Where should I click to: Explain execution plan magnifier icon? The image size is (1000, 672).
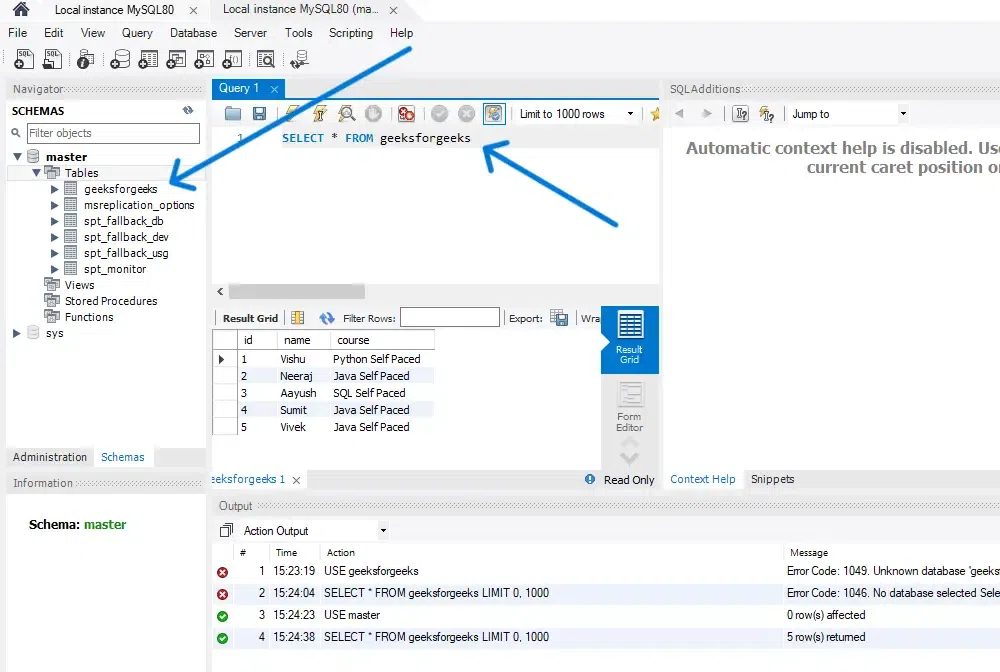pyautogui.click(x=346, y=113)
